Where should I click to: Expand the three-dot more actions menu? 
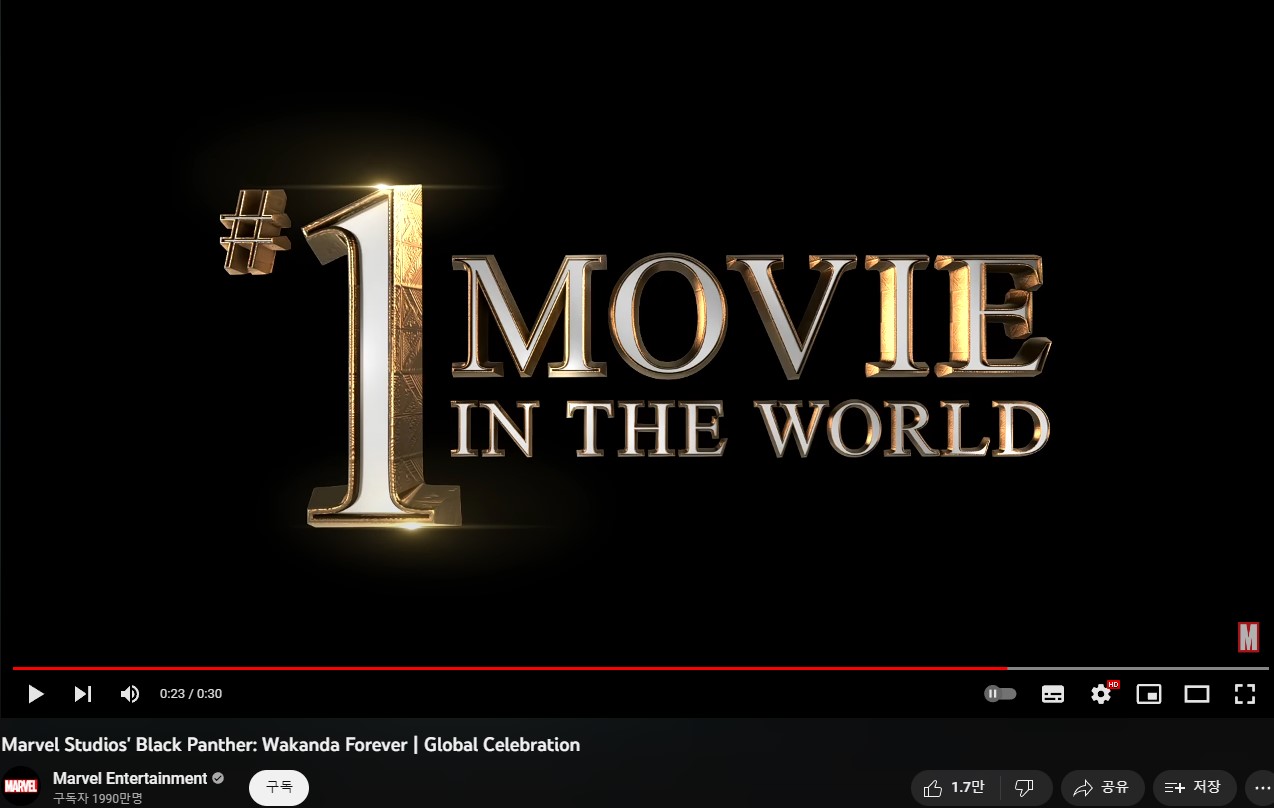pos(1262,788)
